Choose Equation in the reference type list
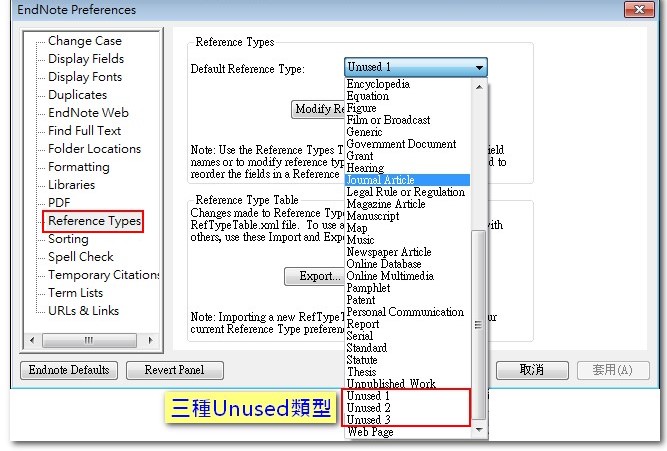The width and height of the screenshot is (667, 451). click(368, 96)
